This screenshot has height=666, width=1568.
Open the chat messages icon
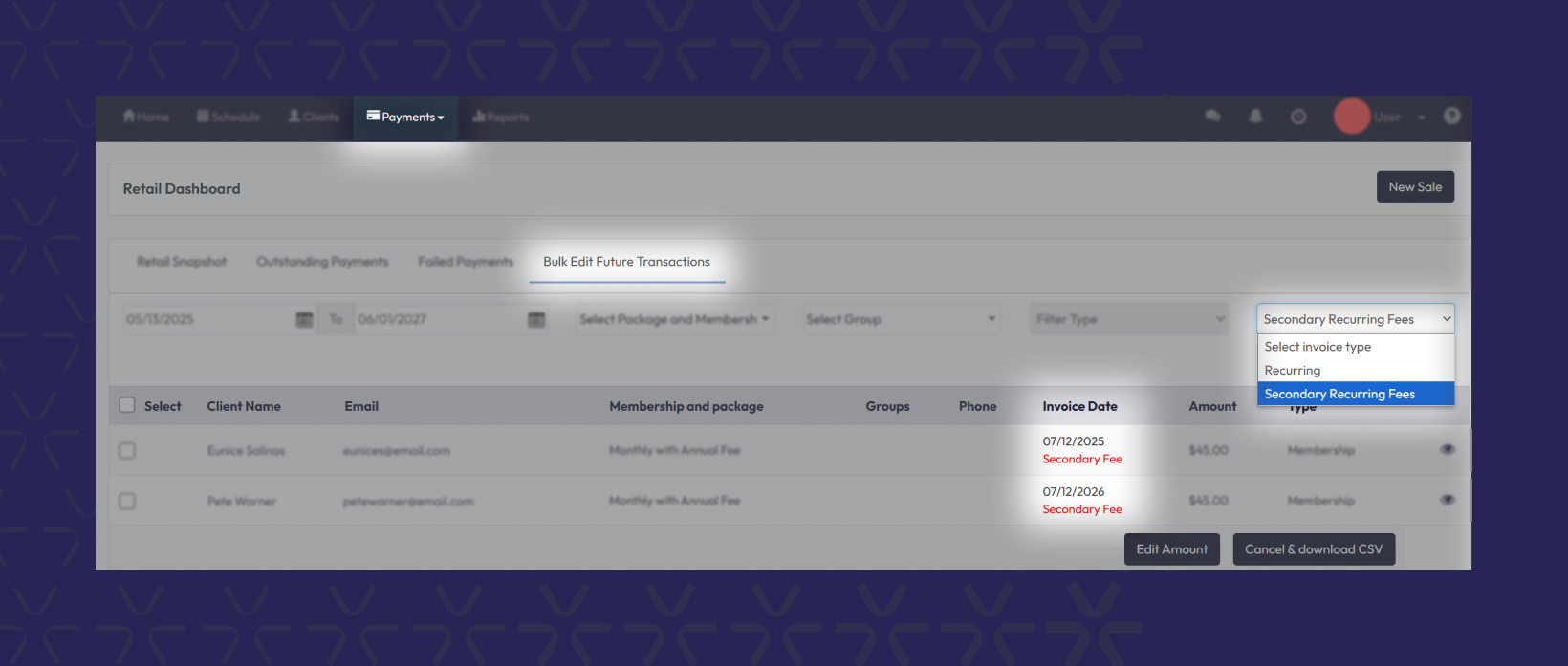[1212, 117]
